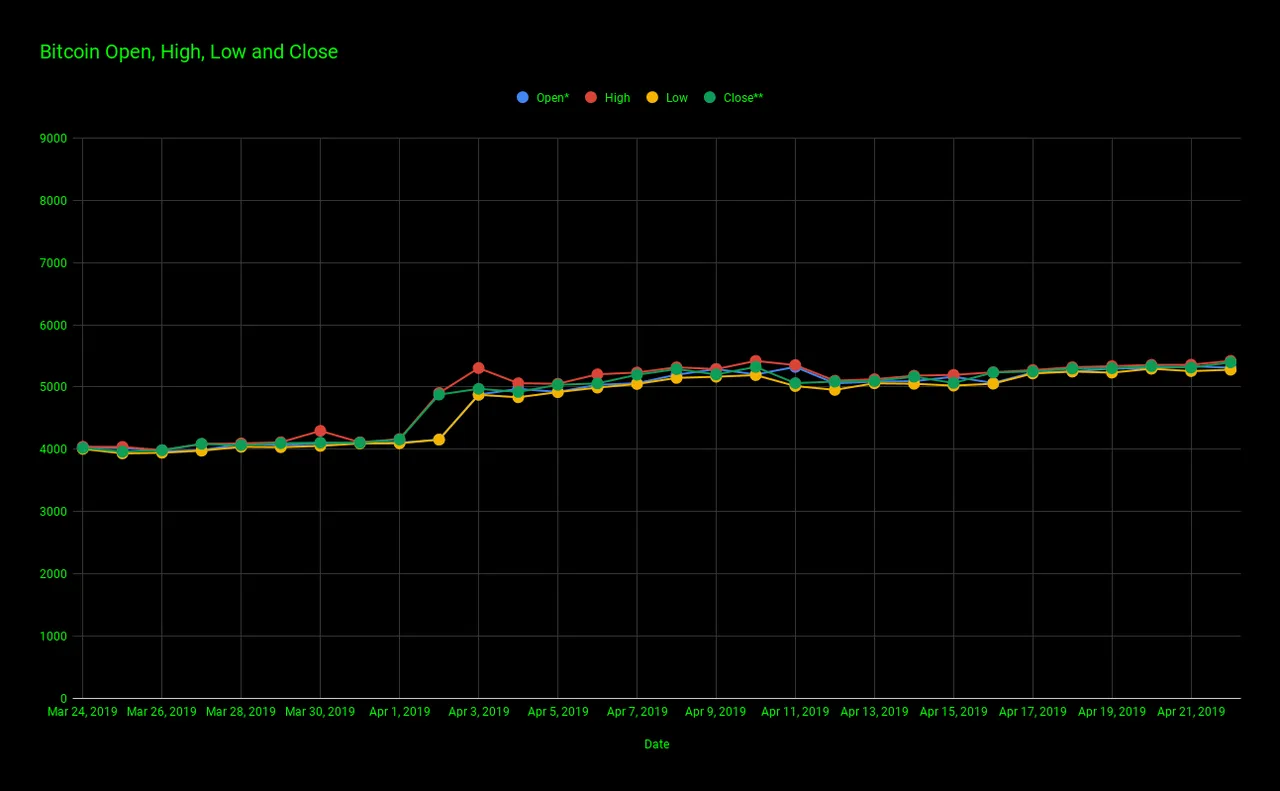
Task: Select the "Low" legend label
Action: pyautogui.click(x=677, y=98)
